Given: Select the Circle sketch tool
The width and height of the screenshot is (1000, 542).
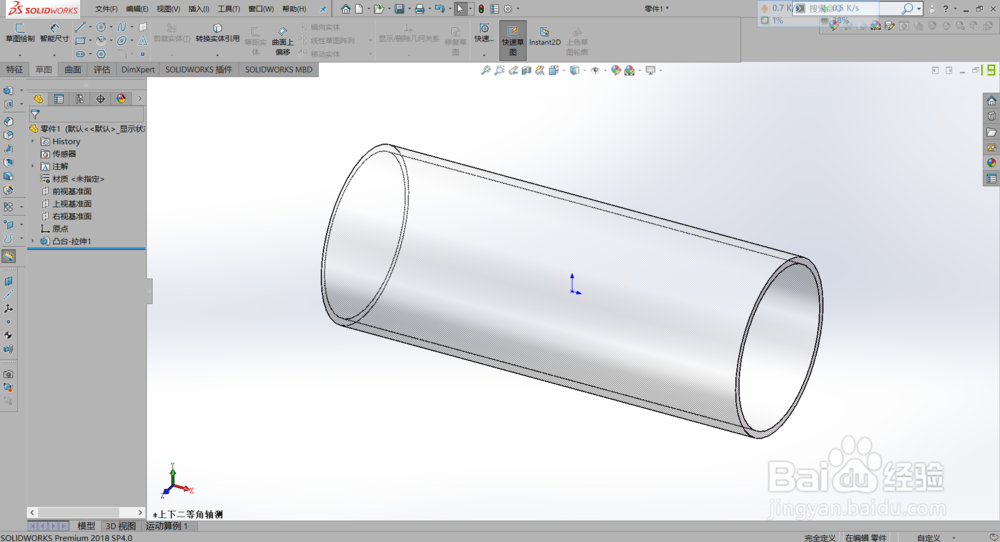Looking at the screenshot, I should 101,27.
